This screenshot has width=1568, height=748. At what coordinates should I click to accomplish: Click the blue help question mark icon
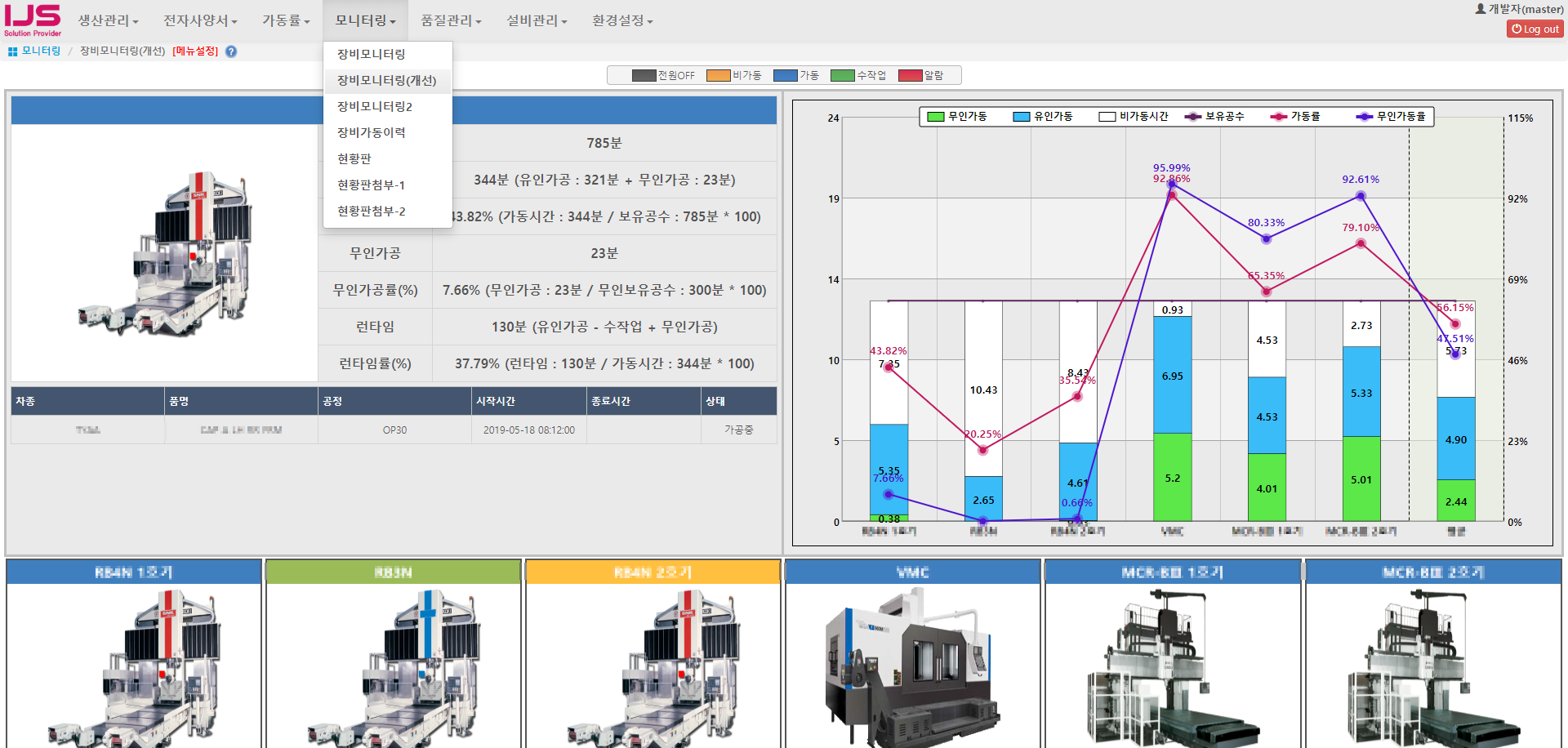tap(231, 51)
